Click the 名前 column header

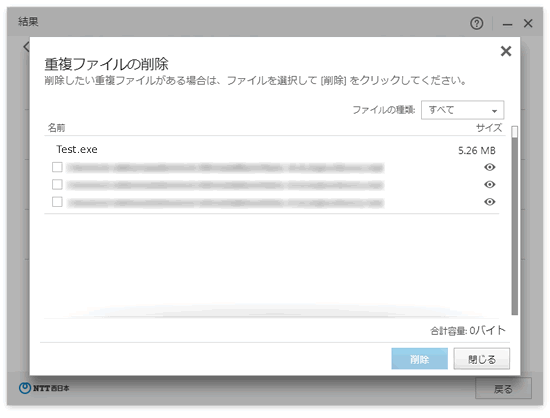[56, 128]
